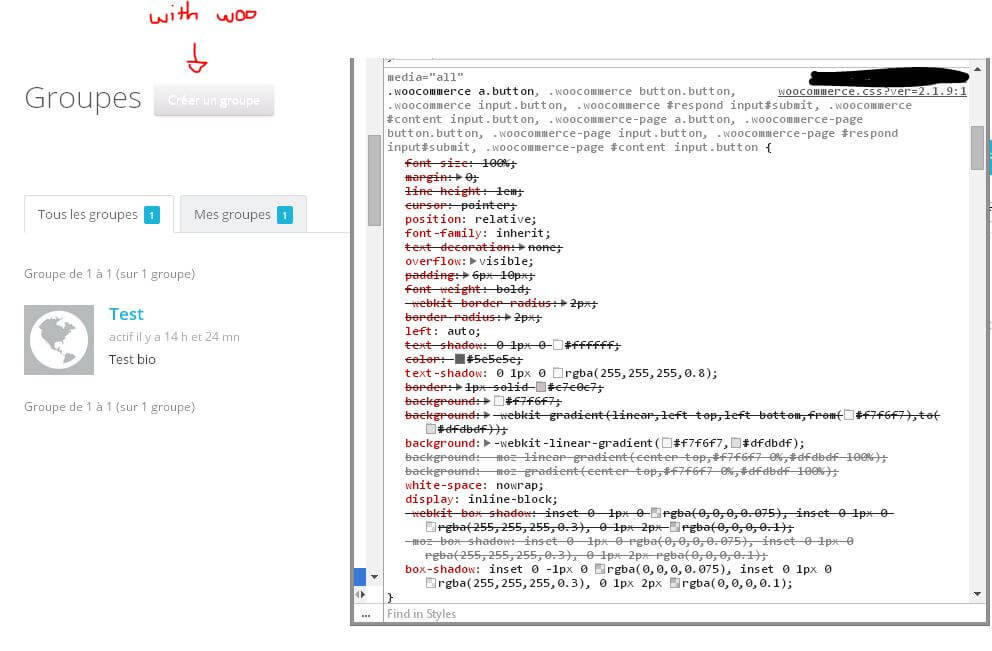This screenshot has height=651, width=992.
Task: Expand the overflow property triangle
Action: [473, 261]
